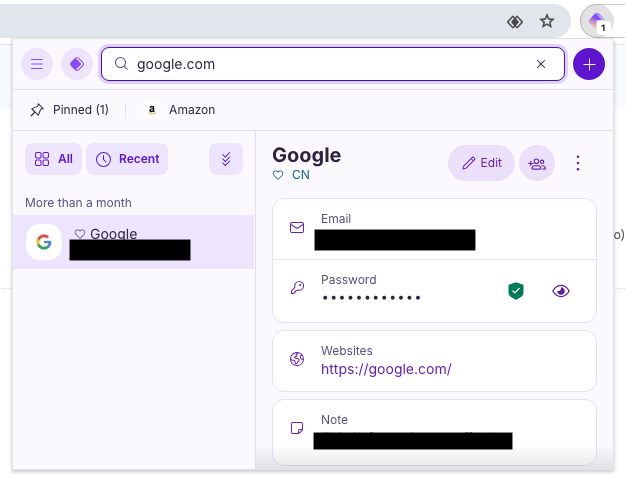Click the Email field row

click(434, 229)
